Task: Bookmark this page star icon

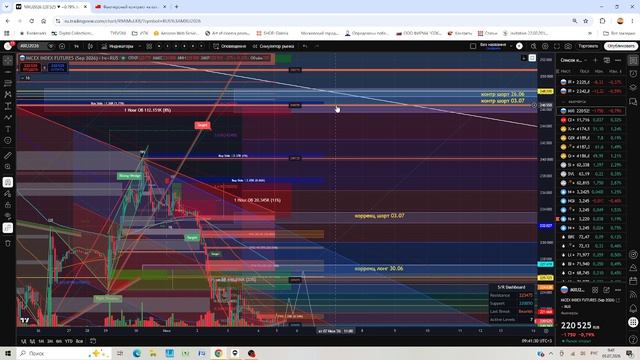Action: click(586, 21)
